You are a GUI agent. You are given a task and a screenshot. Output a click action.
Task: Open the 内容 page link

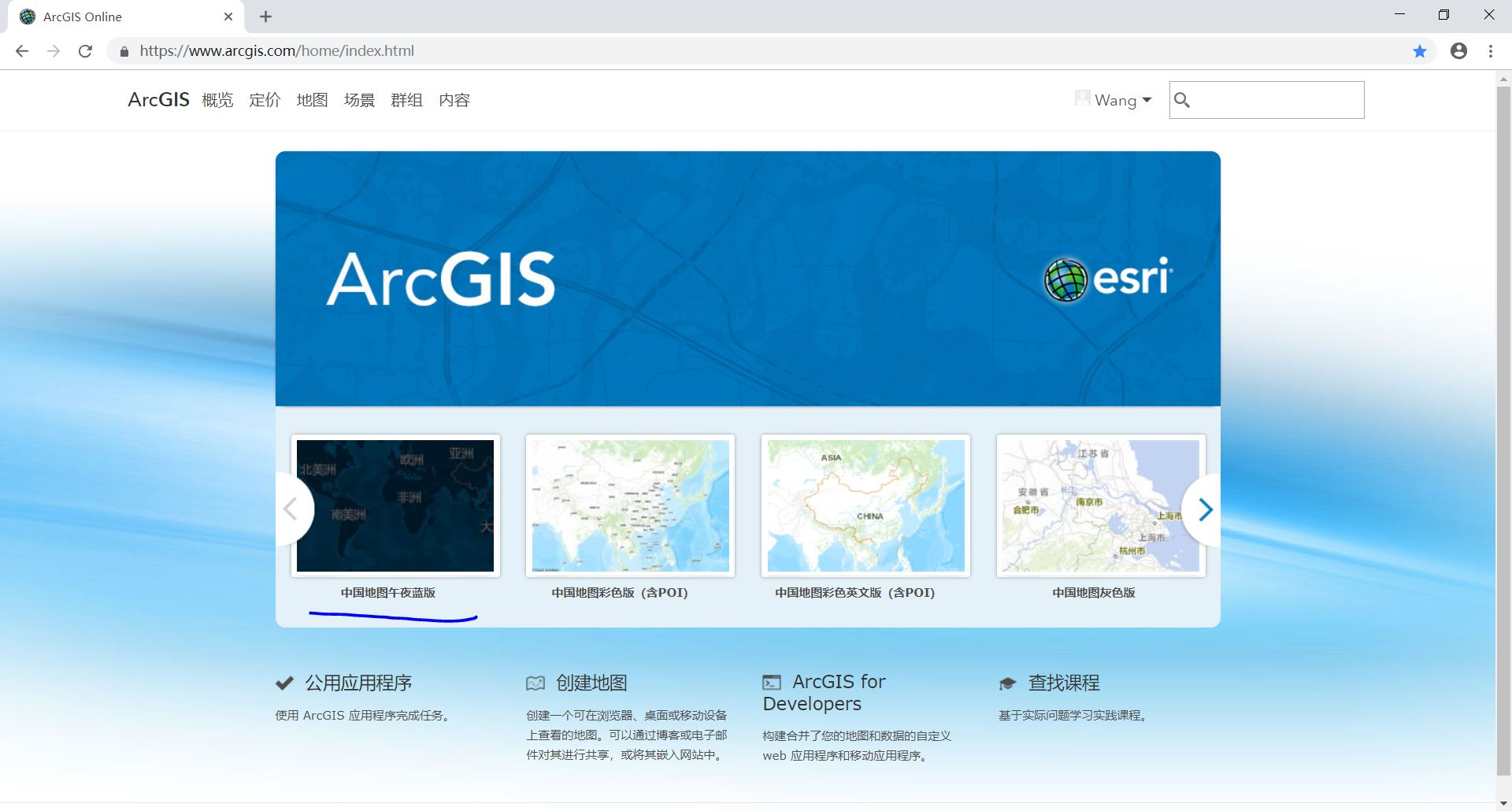454,100
